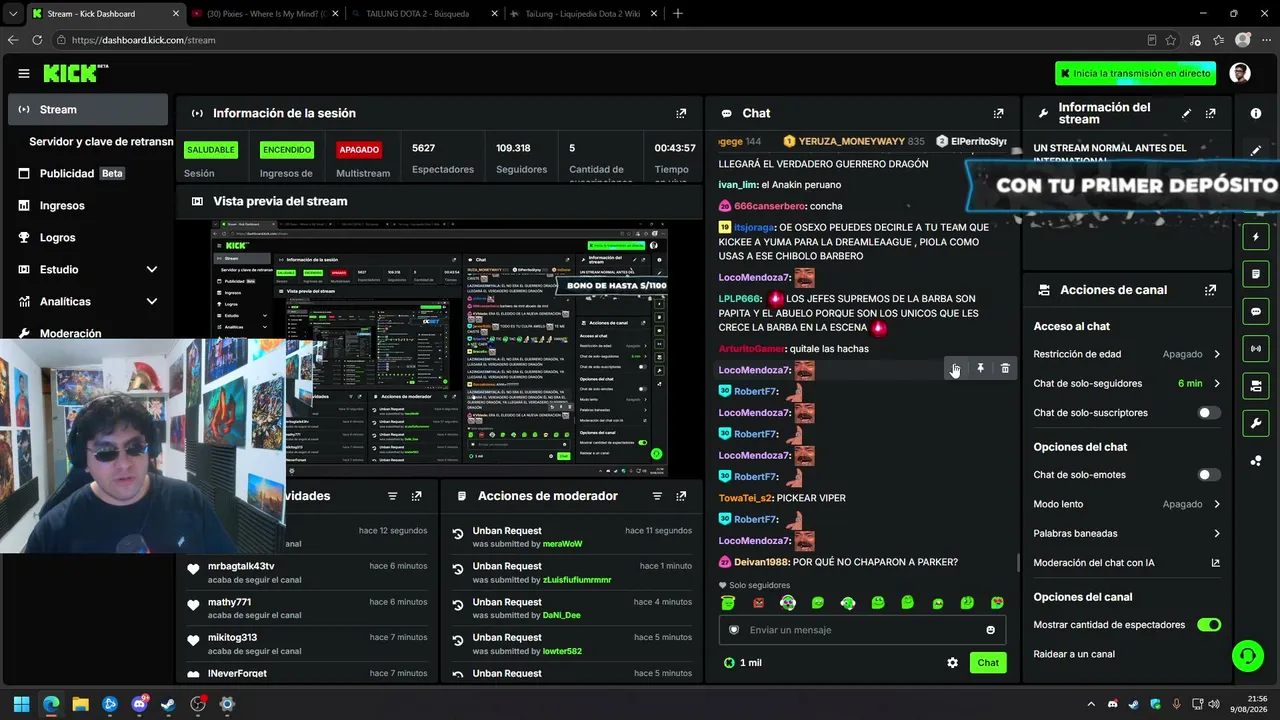Open zLuisfiufiumrmmr unban request user link
1280x720 pixels.
click(x=577, y=580)
